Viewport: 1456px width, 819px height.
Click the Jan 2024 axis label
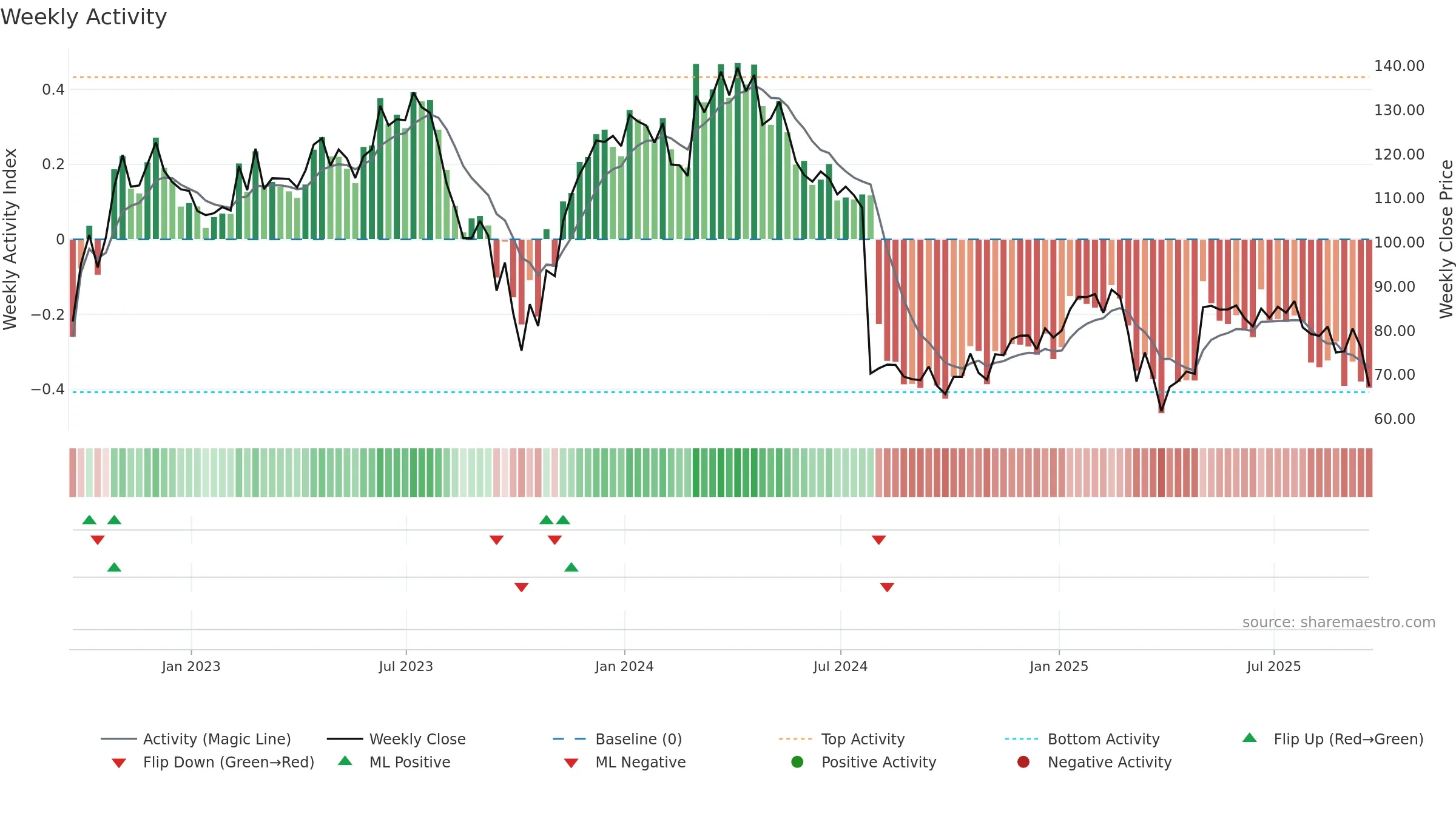pos(624,667)
